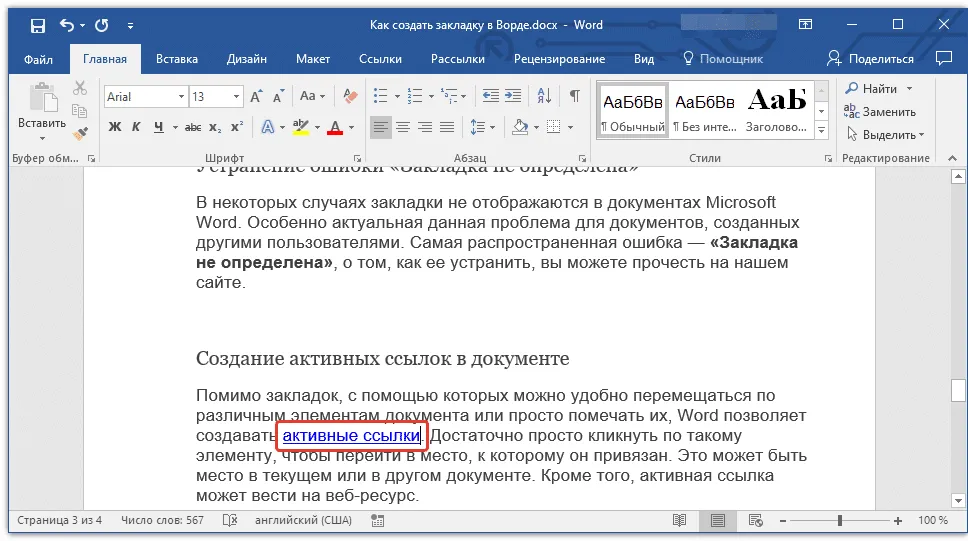
Task: Toggle bold Ж formatting
Action: click(x=115, y=127)
